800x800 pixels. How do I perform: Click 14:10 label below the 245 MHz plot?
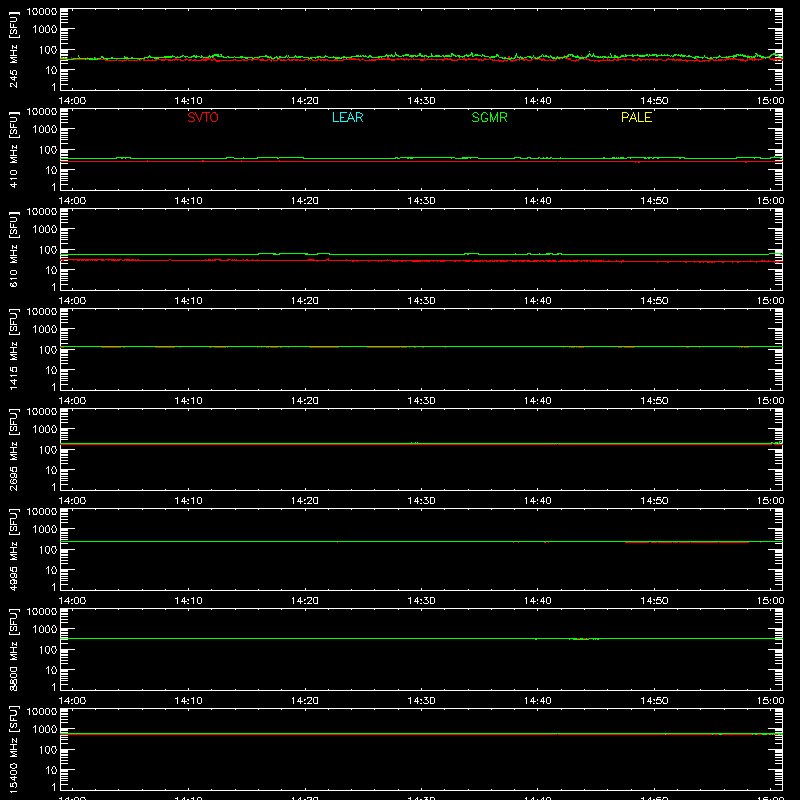pos(188,101)
